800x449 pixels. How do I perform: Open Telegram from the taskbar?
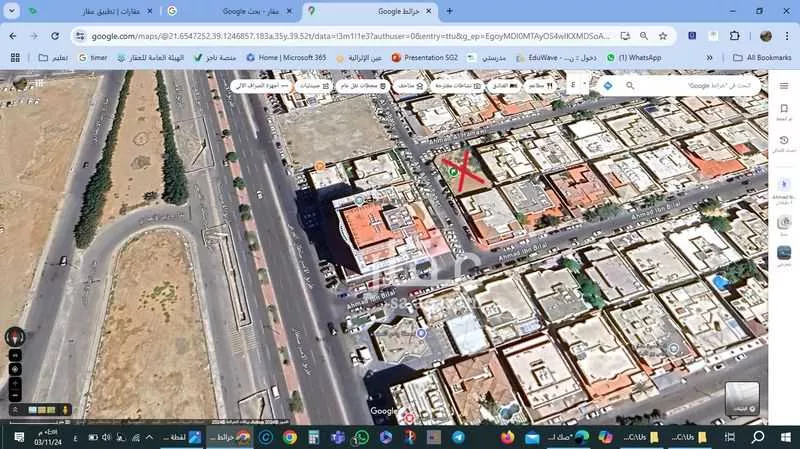point(458,437)
